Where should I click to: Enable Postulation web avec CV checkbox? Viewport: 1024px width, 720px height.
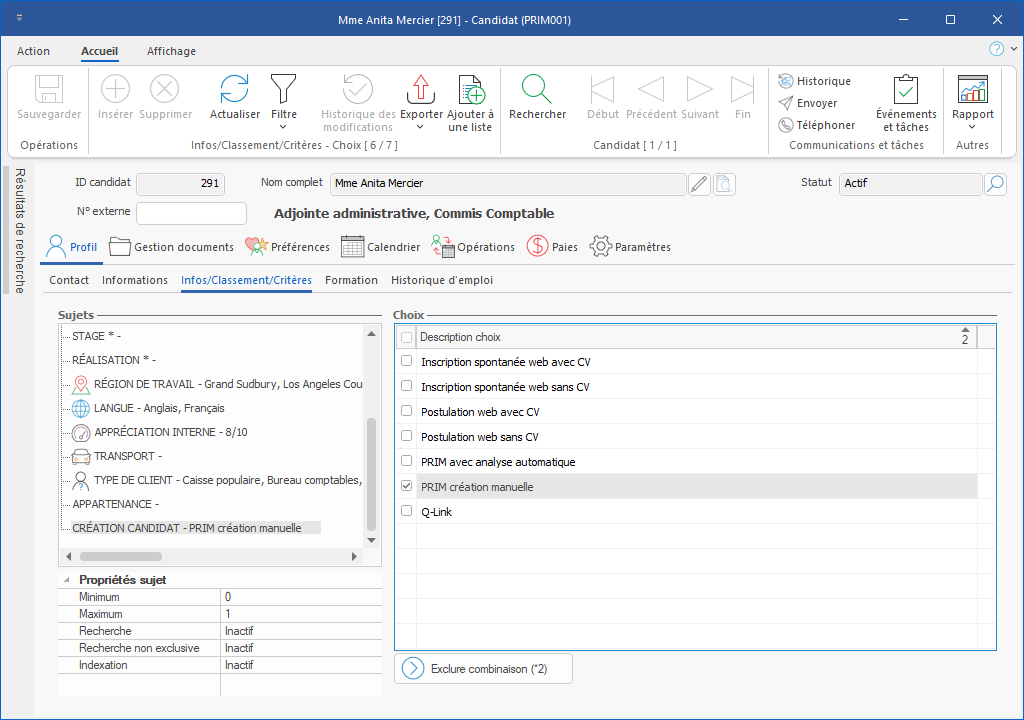click(x=406, y=411)
